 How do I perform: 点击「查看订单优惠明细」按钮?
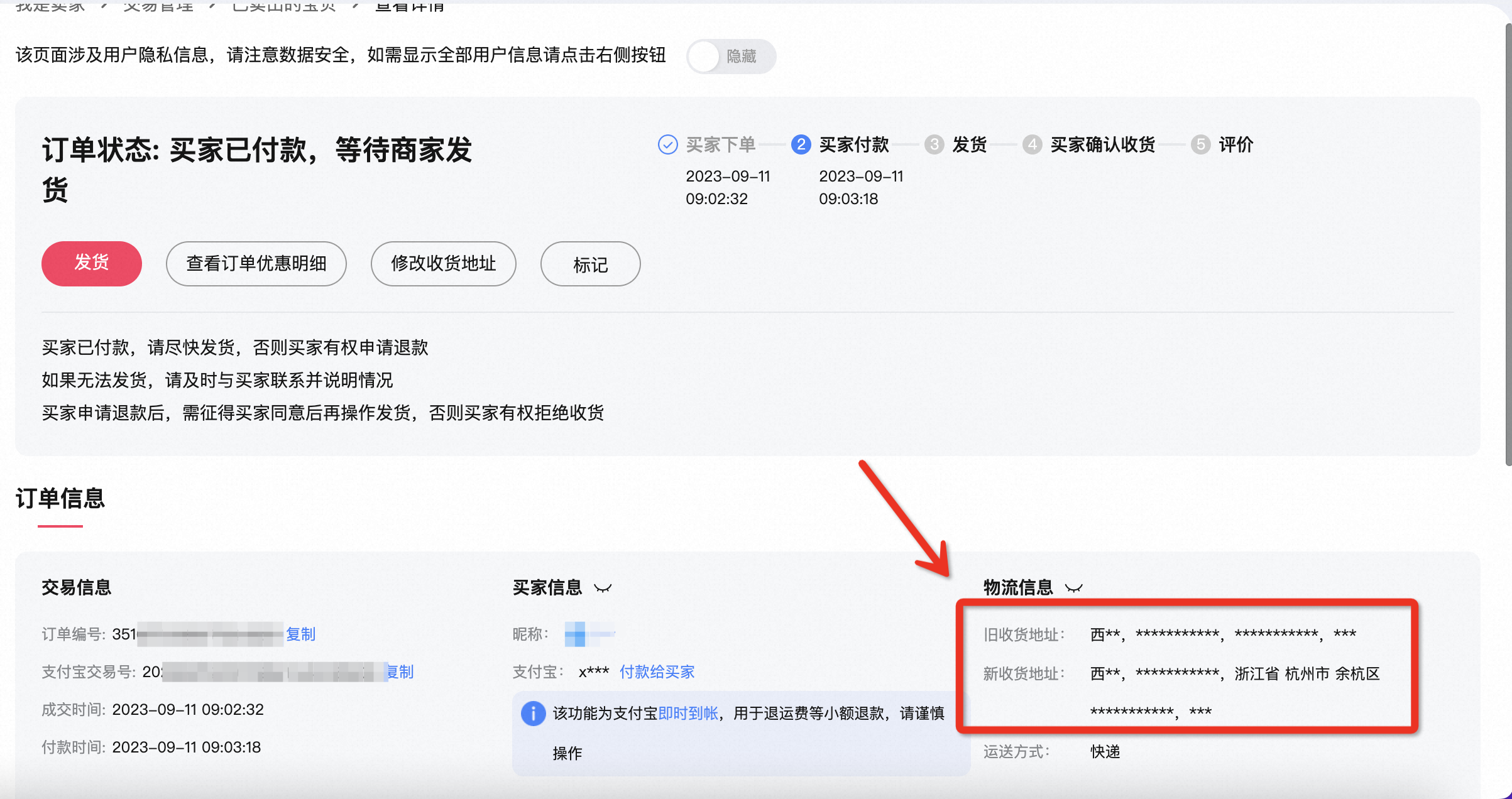[x=256, y=264]
